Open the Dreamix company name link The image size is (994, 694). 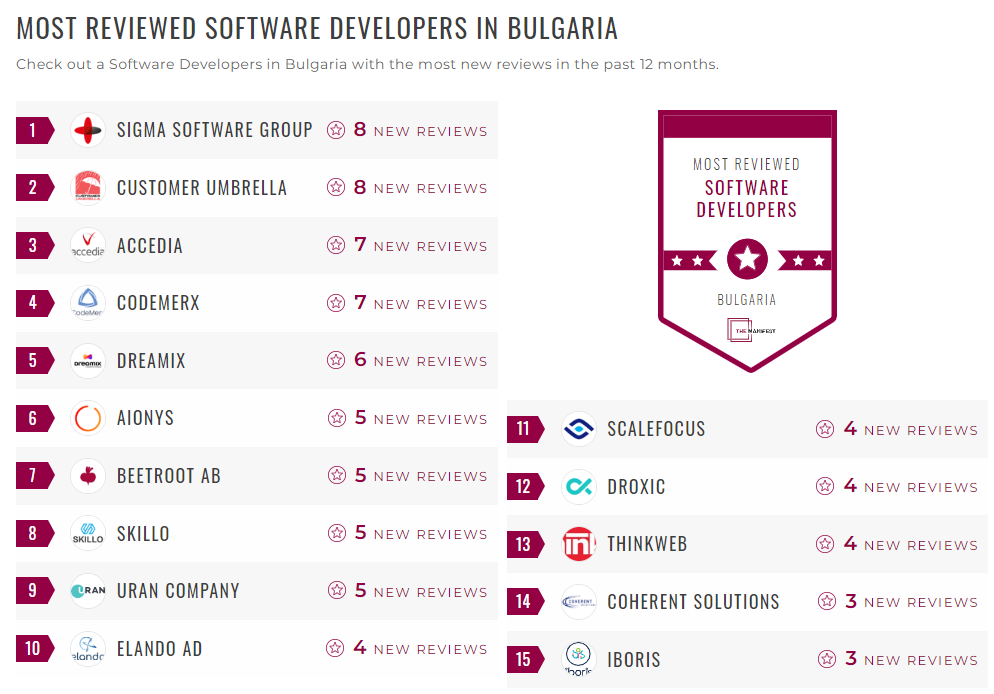[151, 361]
